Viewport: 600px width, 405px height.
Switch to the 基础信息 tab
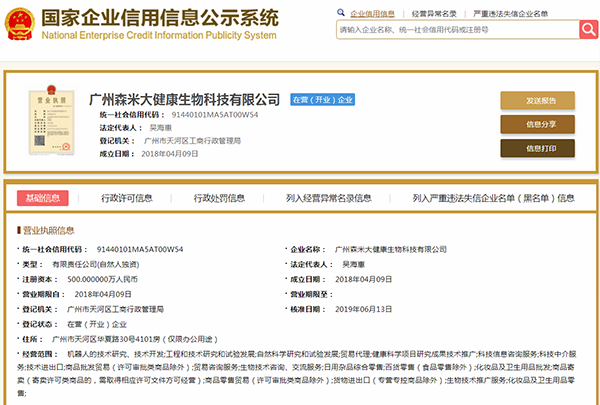(42, 198)
